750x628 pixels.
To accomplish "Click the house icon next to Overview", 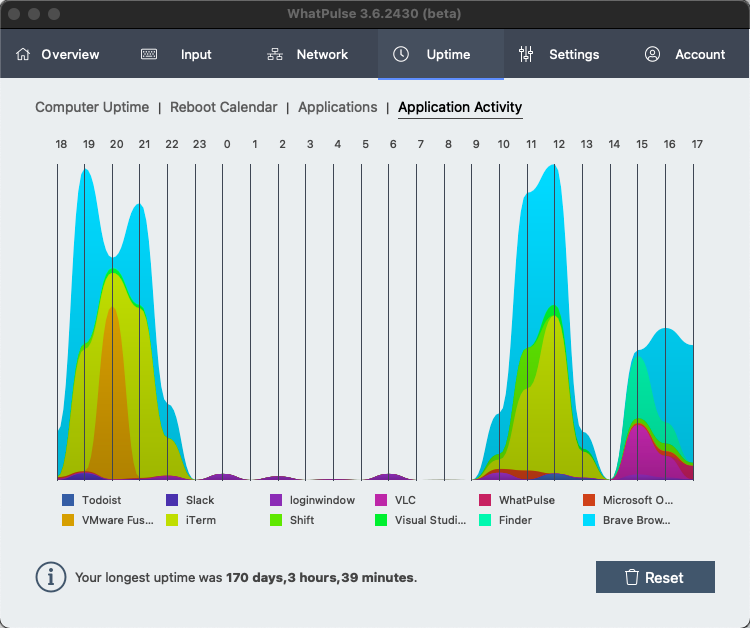I will tap(23, 54).
